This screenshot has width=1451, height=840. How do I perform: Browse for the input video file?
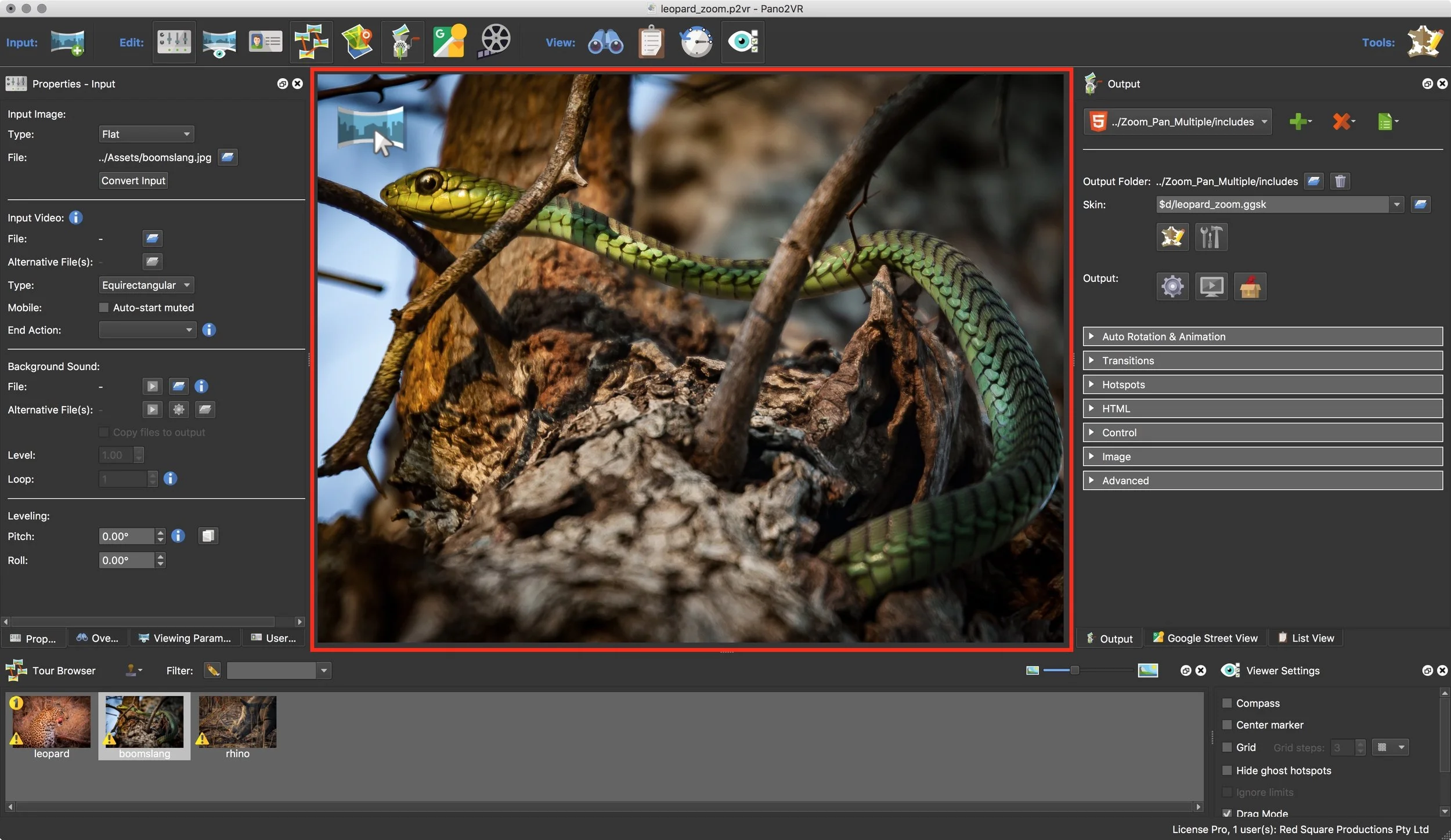(152, 238)
